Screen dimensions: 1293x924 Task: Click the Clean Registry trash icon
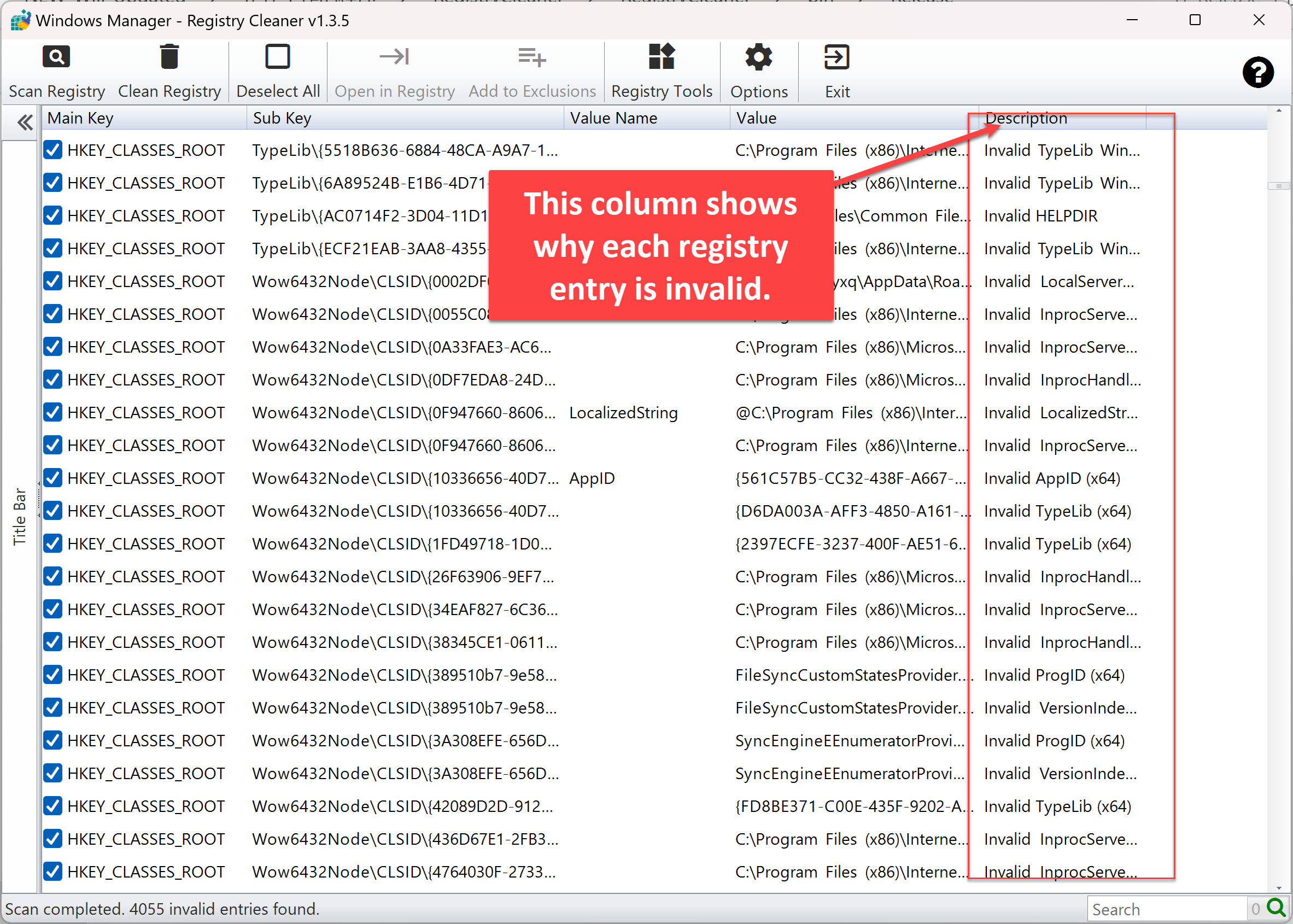click(169, 57)
